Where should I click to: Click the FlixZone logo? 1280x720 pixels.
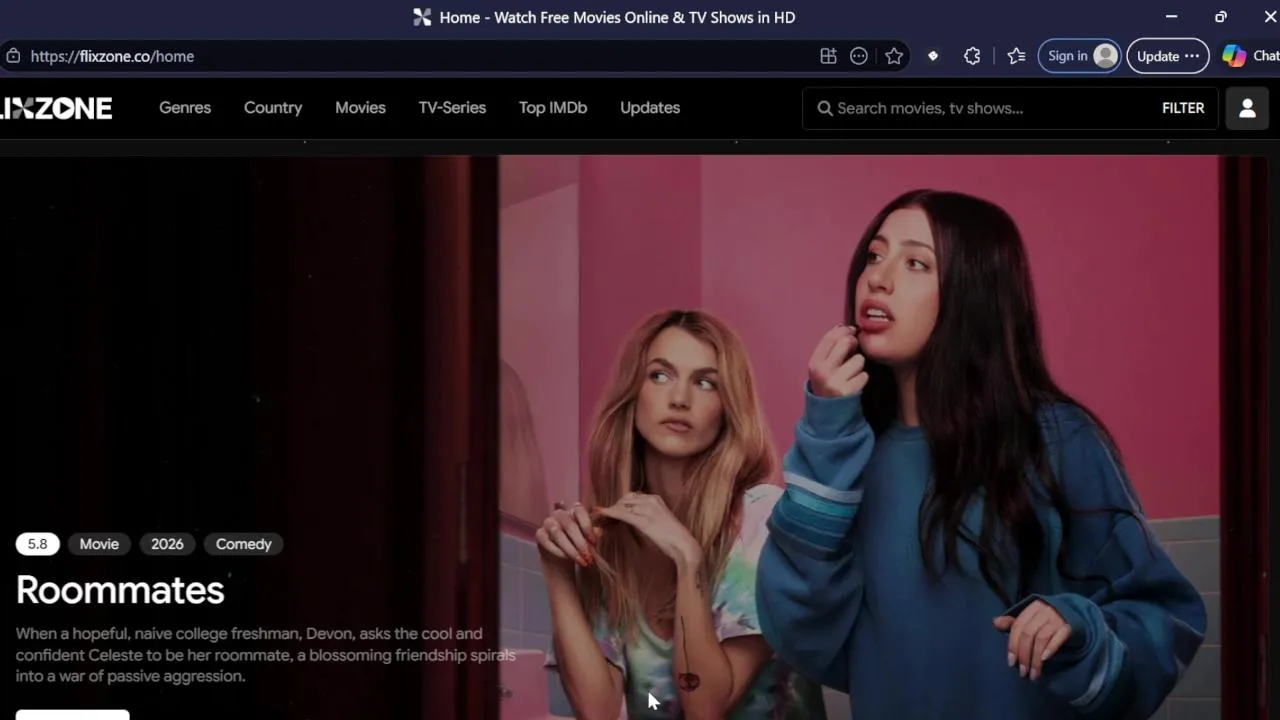pyautogui.click(x=56, y=108)
